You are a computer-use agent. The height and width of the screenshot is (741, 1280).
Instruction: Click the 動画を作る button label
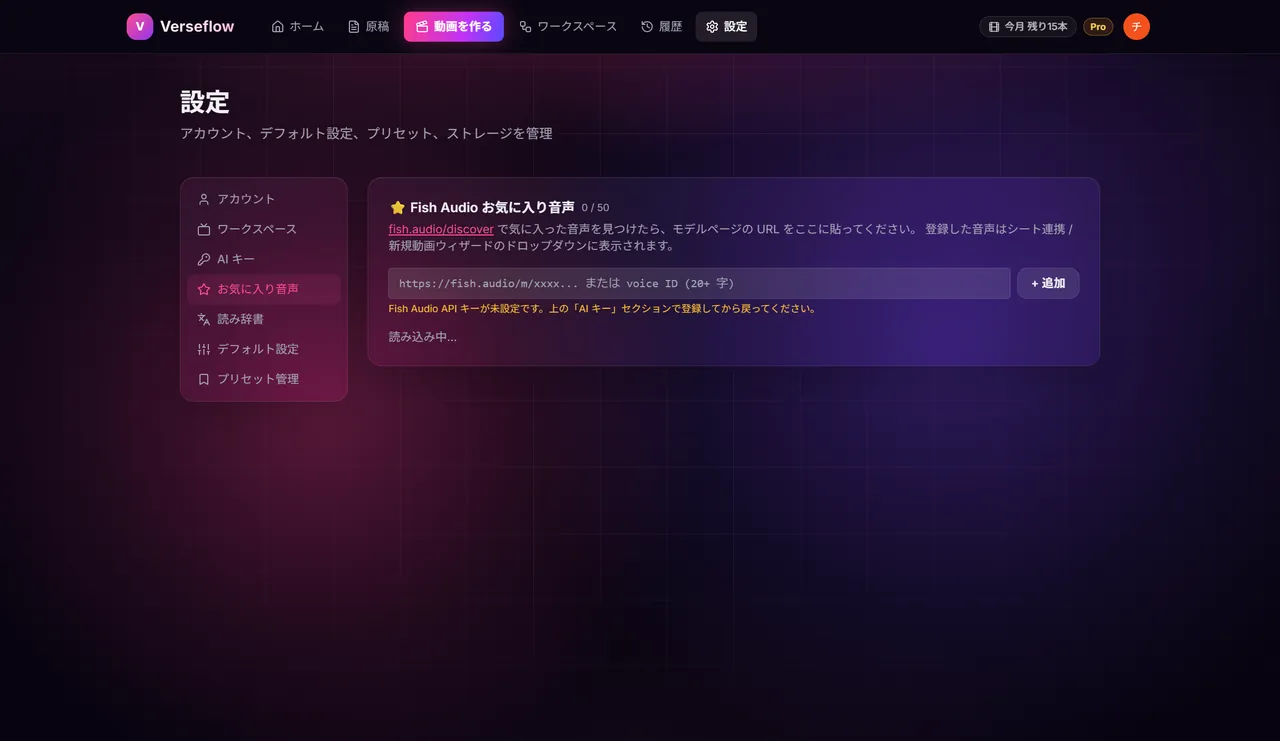tap(463, 27)
